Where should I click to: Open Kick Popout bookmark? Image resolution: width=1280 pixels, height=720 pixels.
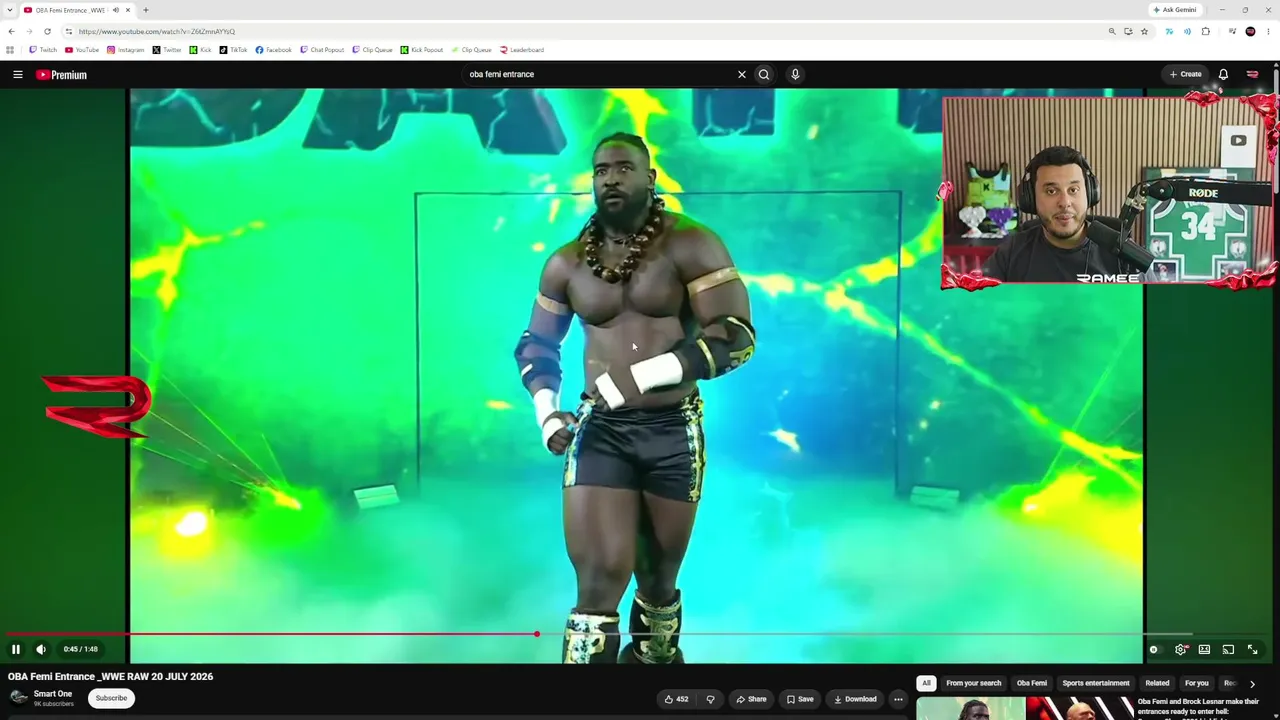(421, 50)
